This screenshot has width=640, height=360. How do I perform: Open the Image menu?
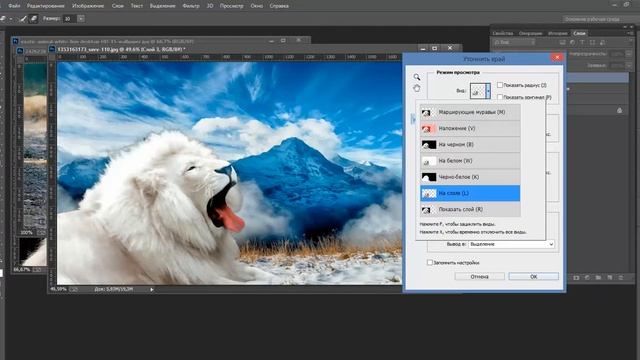pyautogui.click(x=88, y=6)
